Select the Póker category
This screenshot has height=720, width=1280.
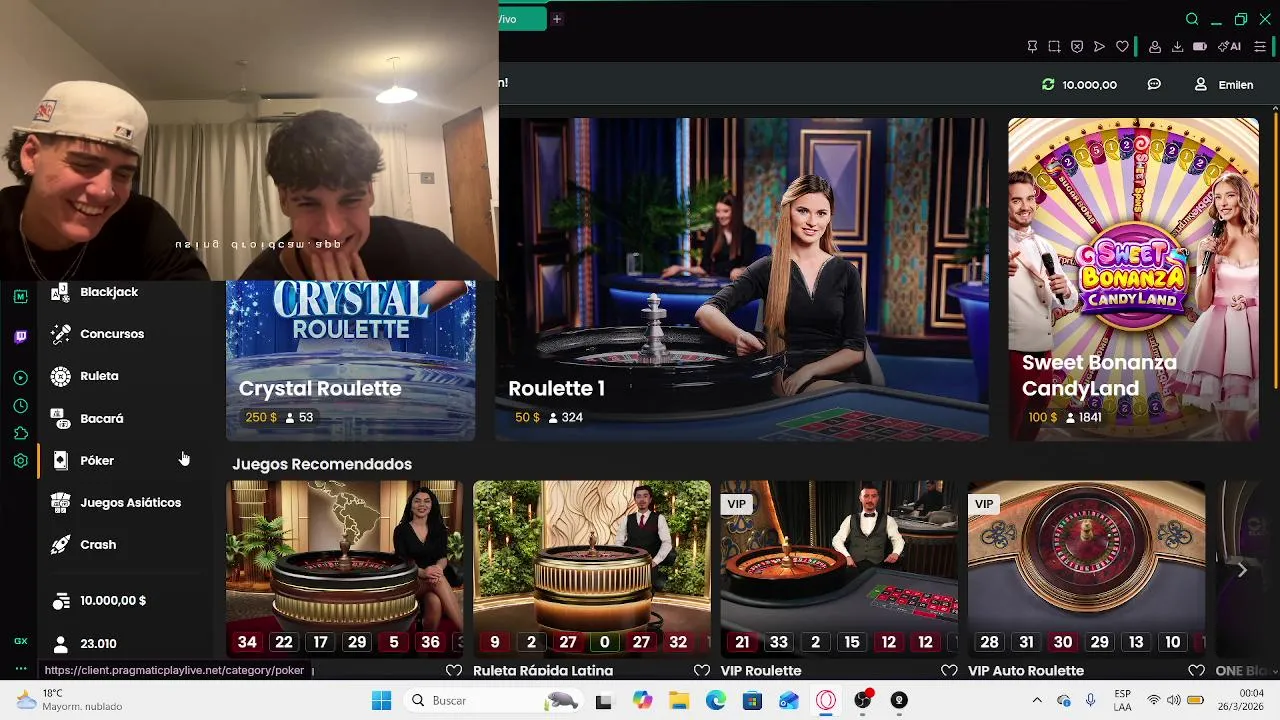coord(97,461)
